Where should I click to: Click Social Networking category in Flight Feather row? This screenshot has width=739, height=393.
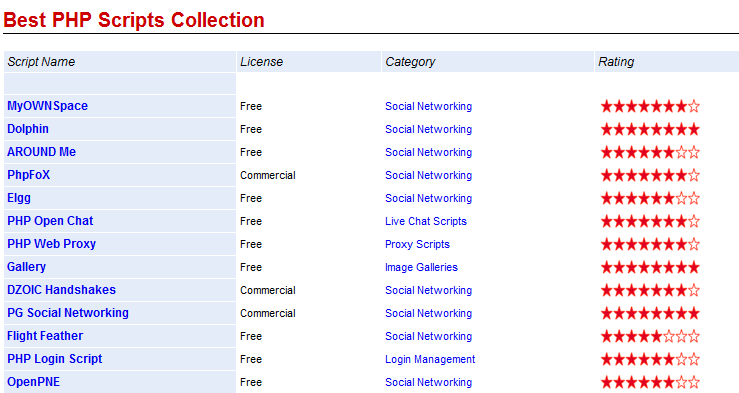coord(428,336)
